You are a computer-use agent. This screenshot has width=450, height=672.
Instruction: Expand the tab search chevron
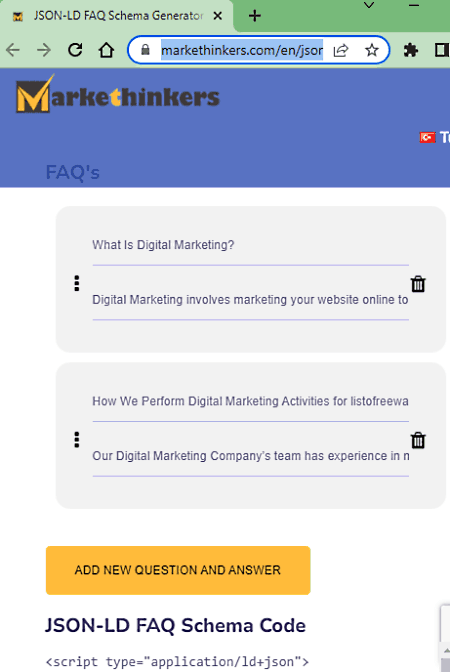(369, 6)
